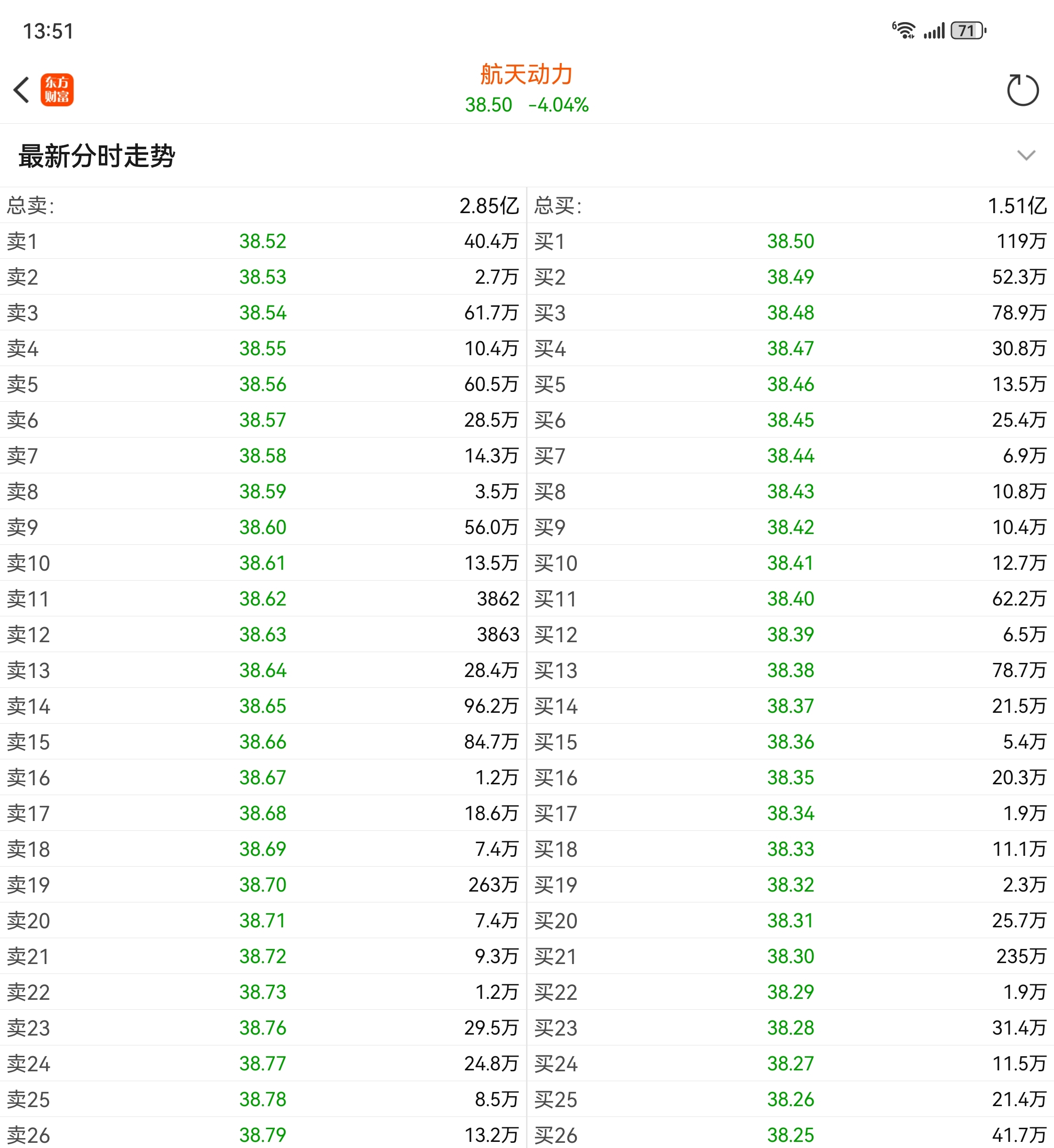Select the 卖19 row at 38.70
The width and height of the screenshot is (1054, 1148).
[x=263, y=885]
